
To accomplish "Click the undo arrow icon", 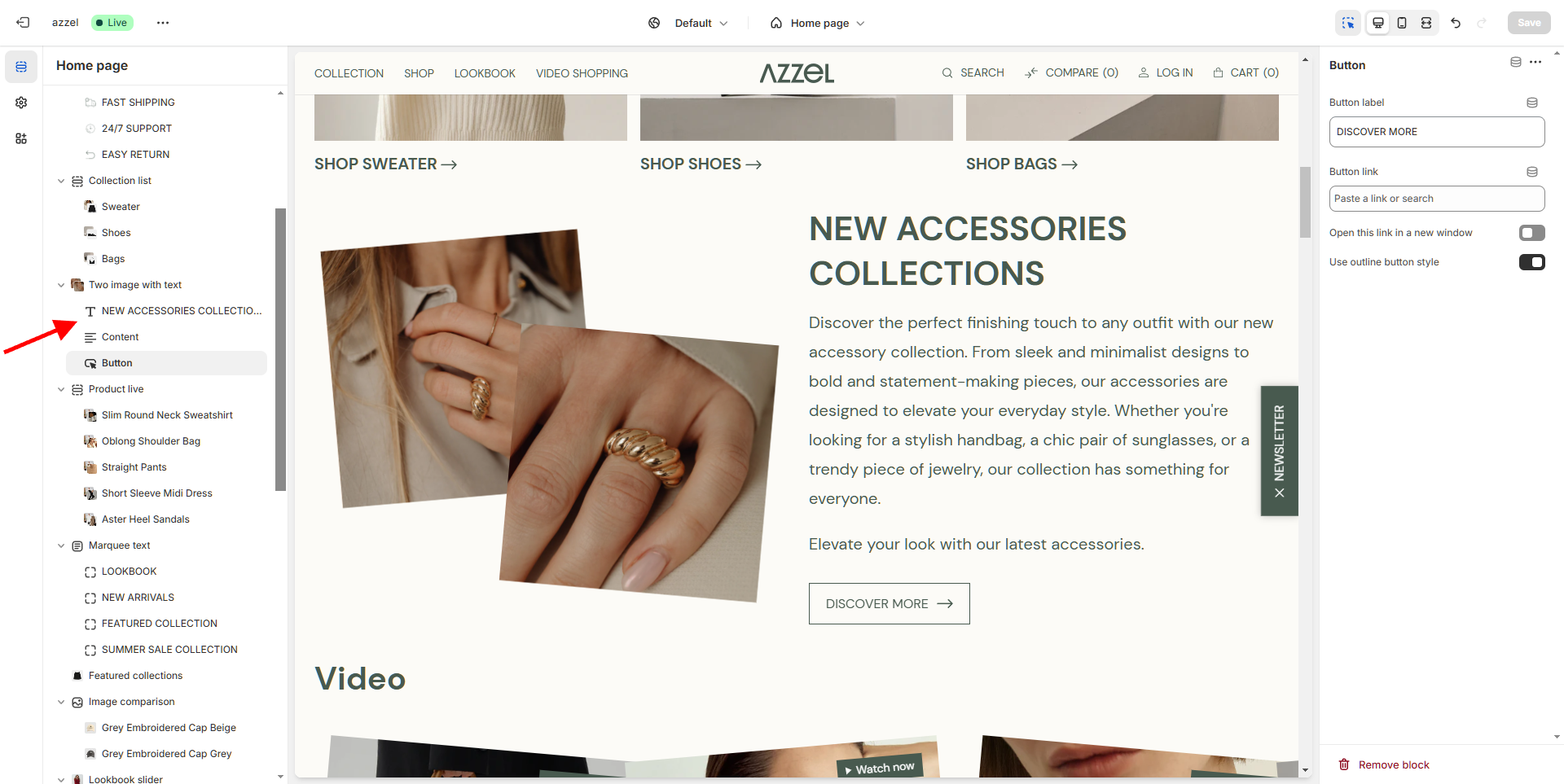I will tap(1456, 23).
